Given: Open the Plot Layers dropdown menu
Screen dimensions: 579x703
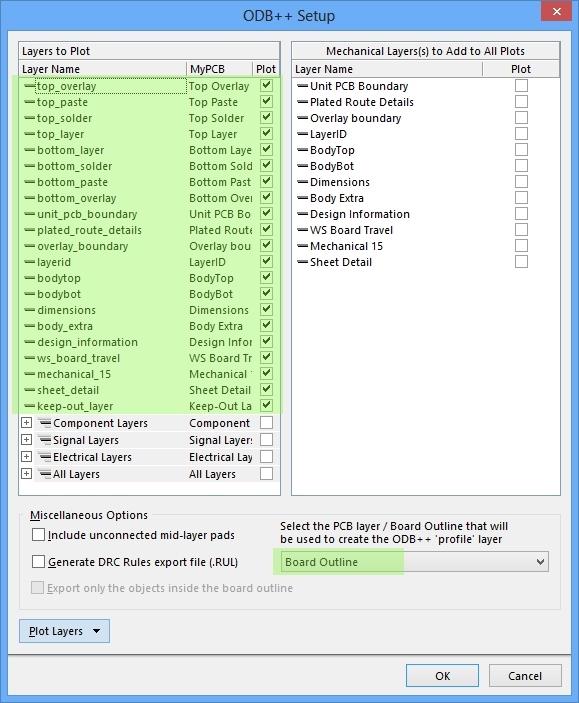Looking at the screenshot, I should point(65,631).
